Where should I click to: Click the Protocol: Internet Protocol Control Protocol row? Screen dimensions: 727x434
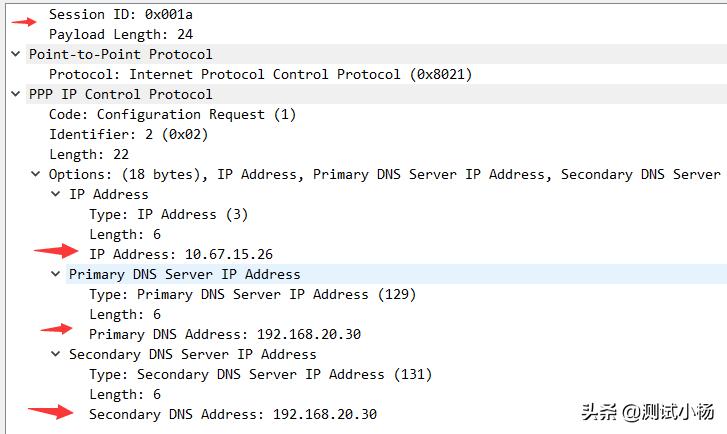coord(261,74)
